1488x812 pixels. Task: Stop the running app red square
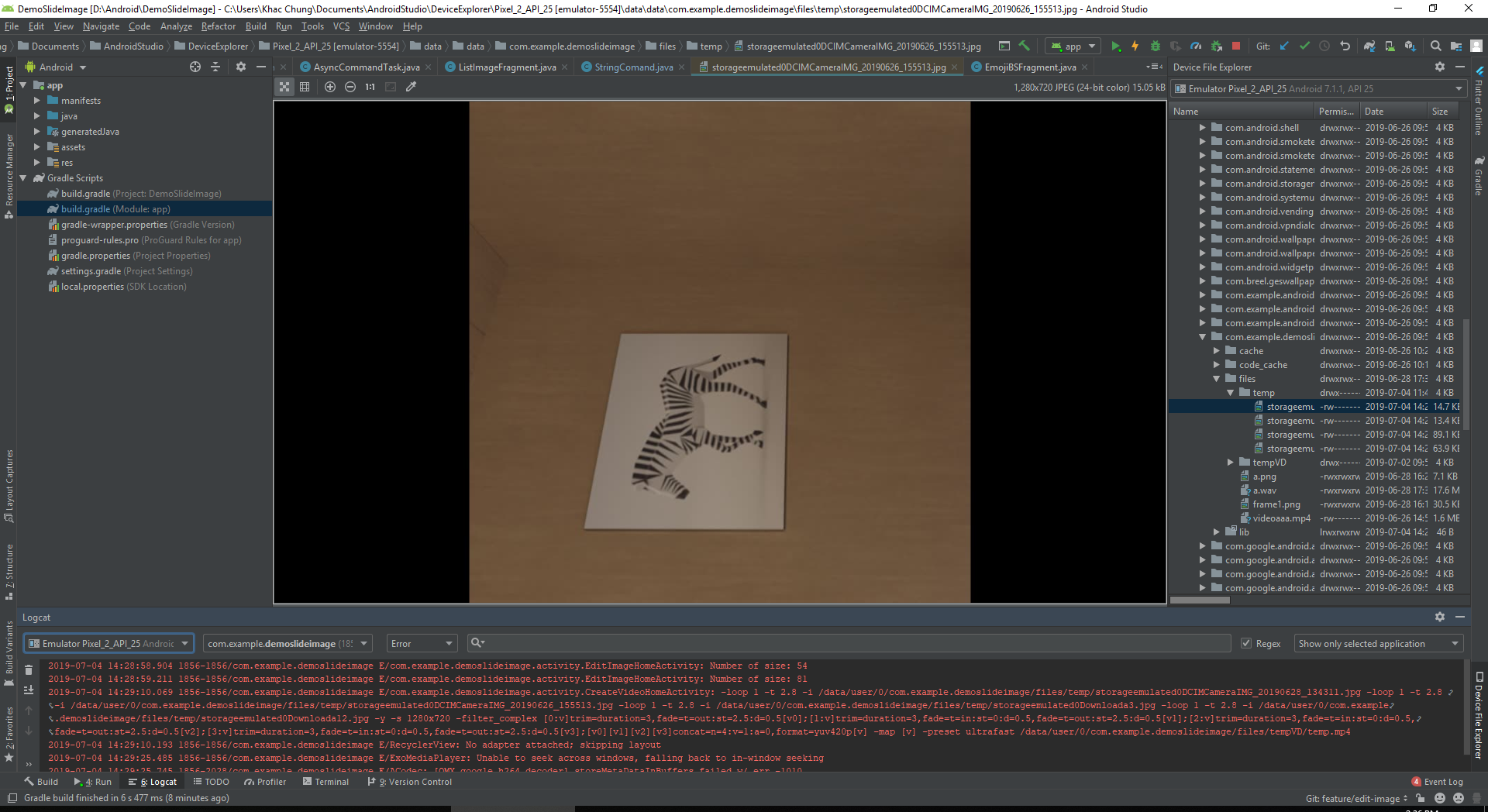coord(1236,46)
